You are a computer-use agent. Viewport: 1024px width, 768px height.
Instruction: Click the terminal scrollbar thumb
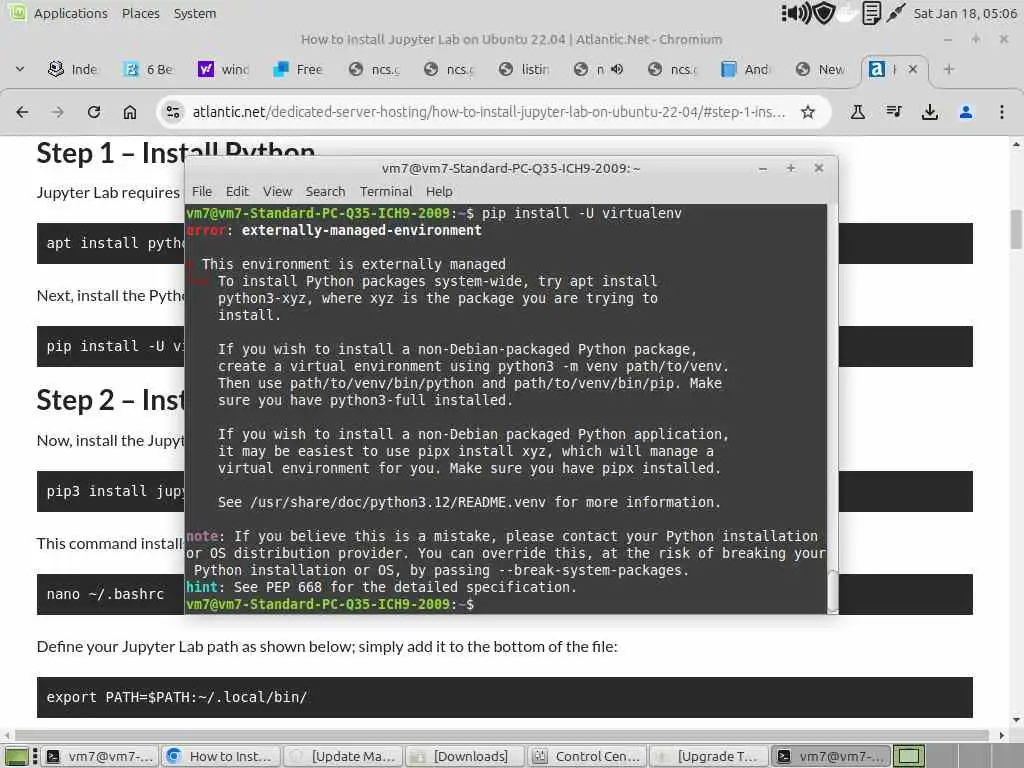click(x=832, y=590)
